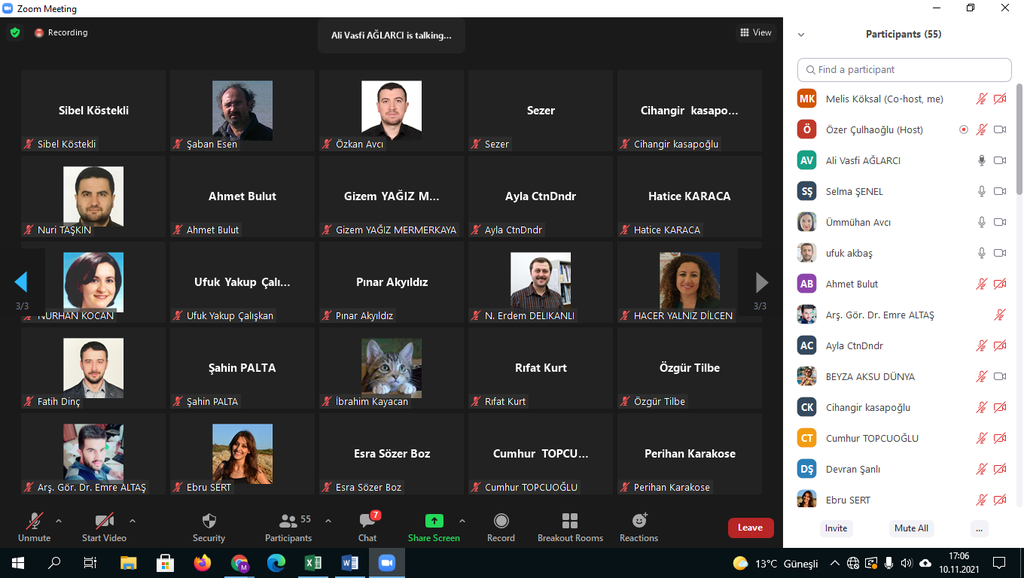Screen dimensions: 1024x578
Task: Expand audio options arrow next to Unmute
Action: point(59,521)
